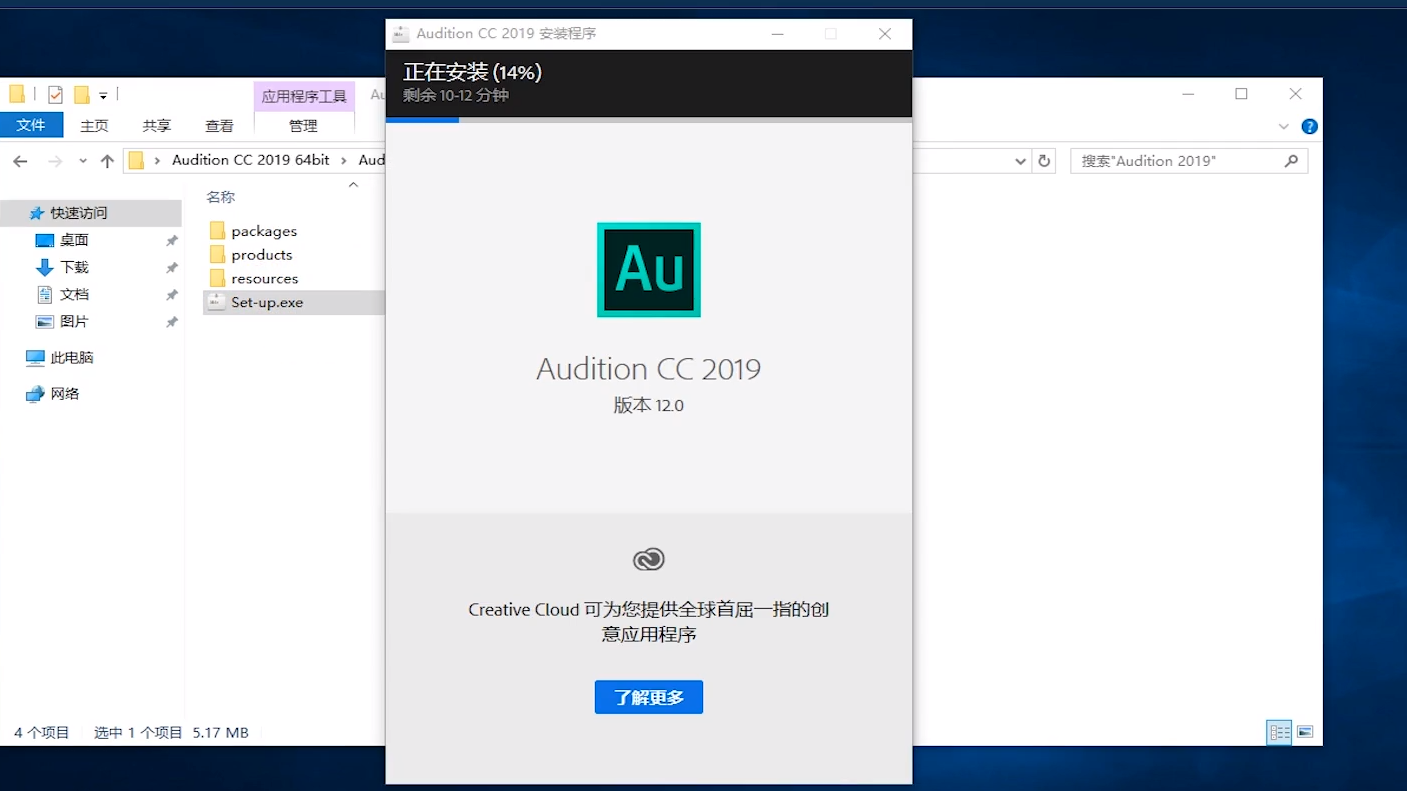Click the 了解更多 button

[649, 697]
